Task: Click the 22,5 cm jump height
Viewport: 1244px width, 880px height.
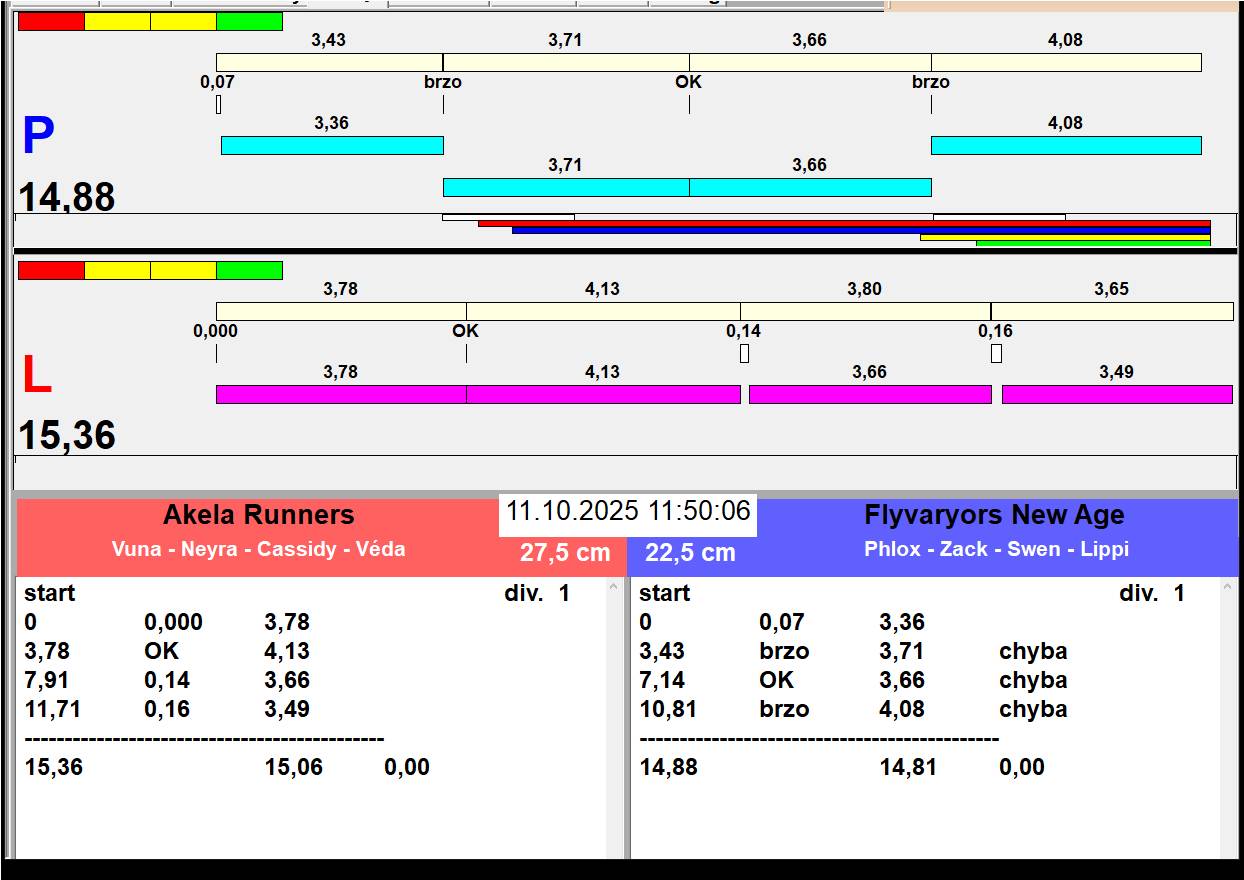Action: coord(690,552)
